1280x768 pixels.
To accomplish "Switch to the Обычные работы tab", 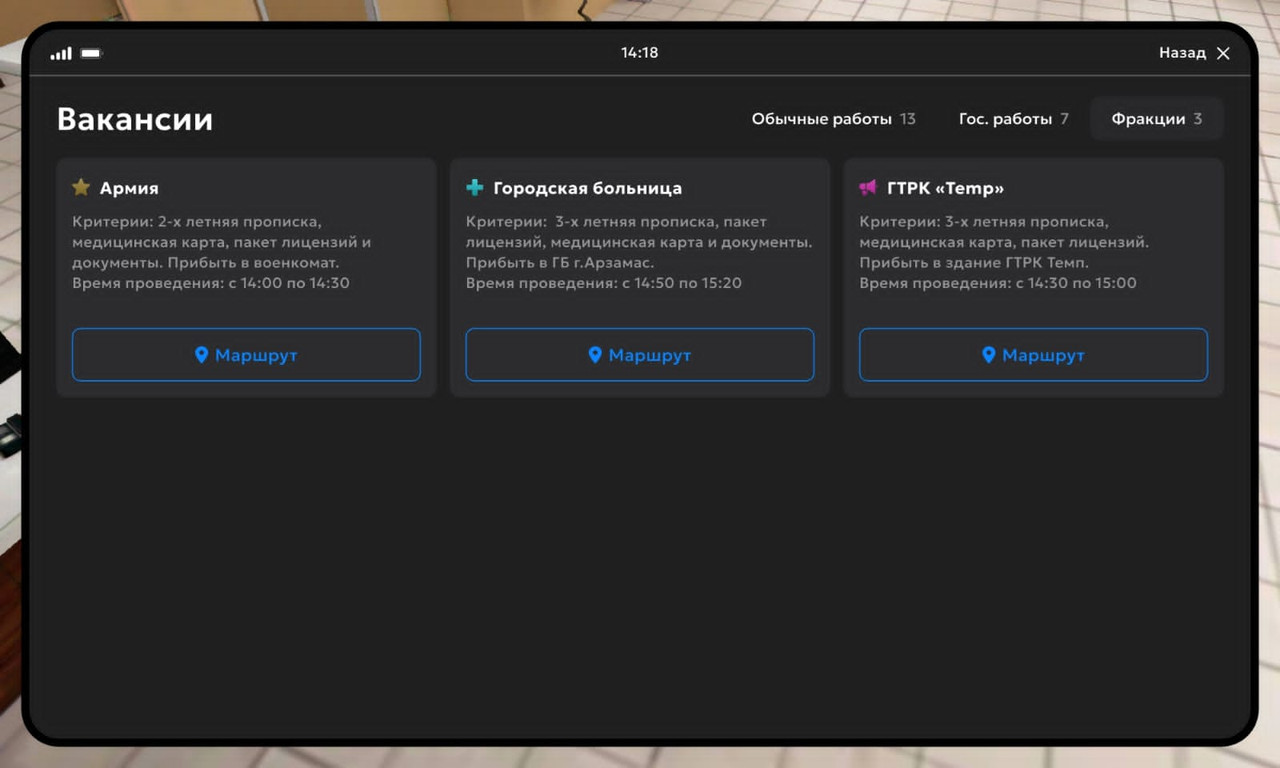I will coord(833,119).
